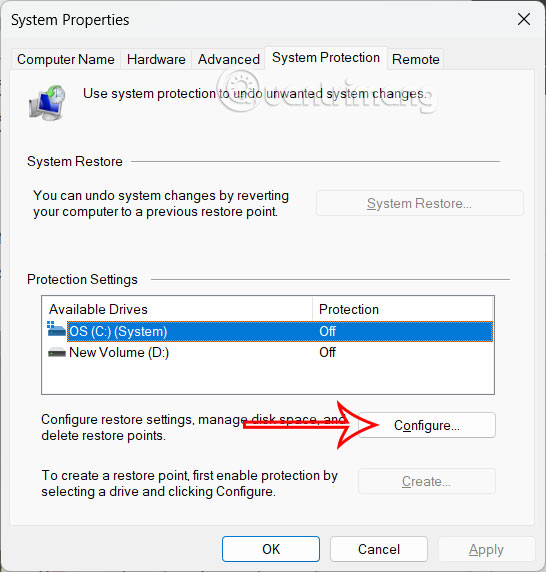Click the Off status for New Volume (D:)
The image size is (546, 572).
click(x=327, y=352)
